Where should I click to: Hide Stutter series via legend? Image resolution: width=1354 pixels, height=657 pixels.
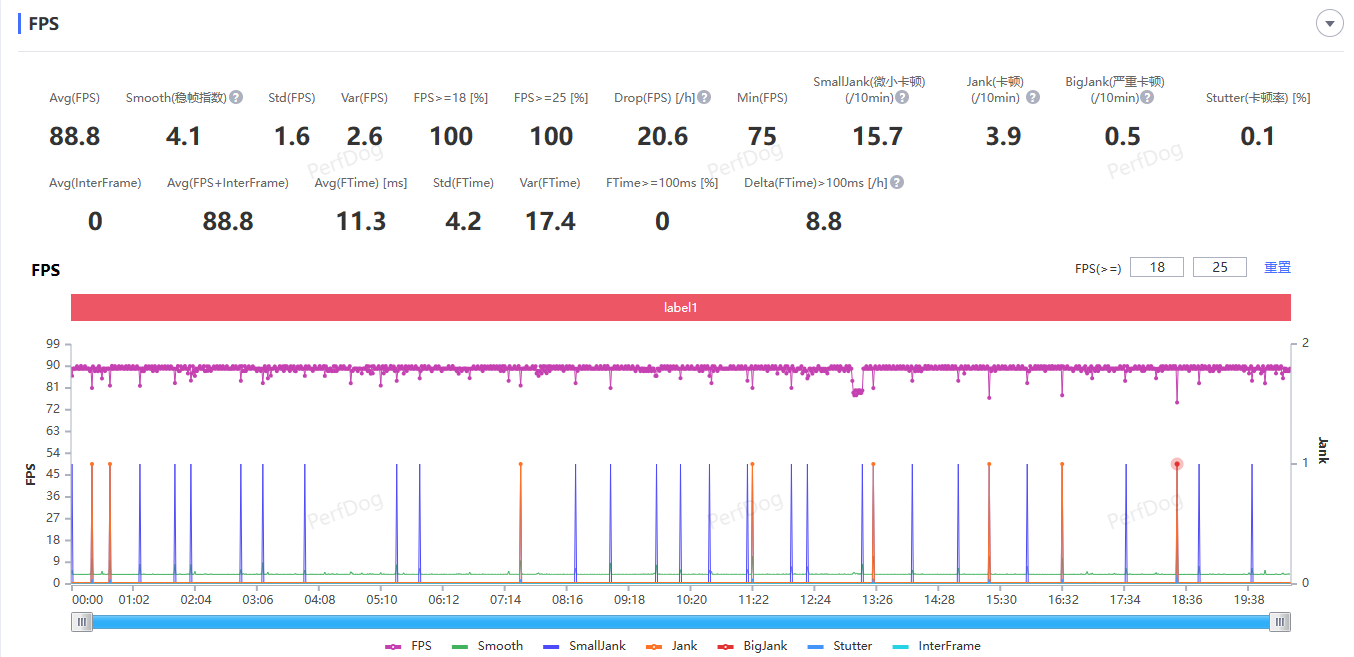(839, 646)
